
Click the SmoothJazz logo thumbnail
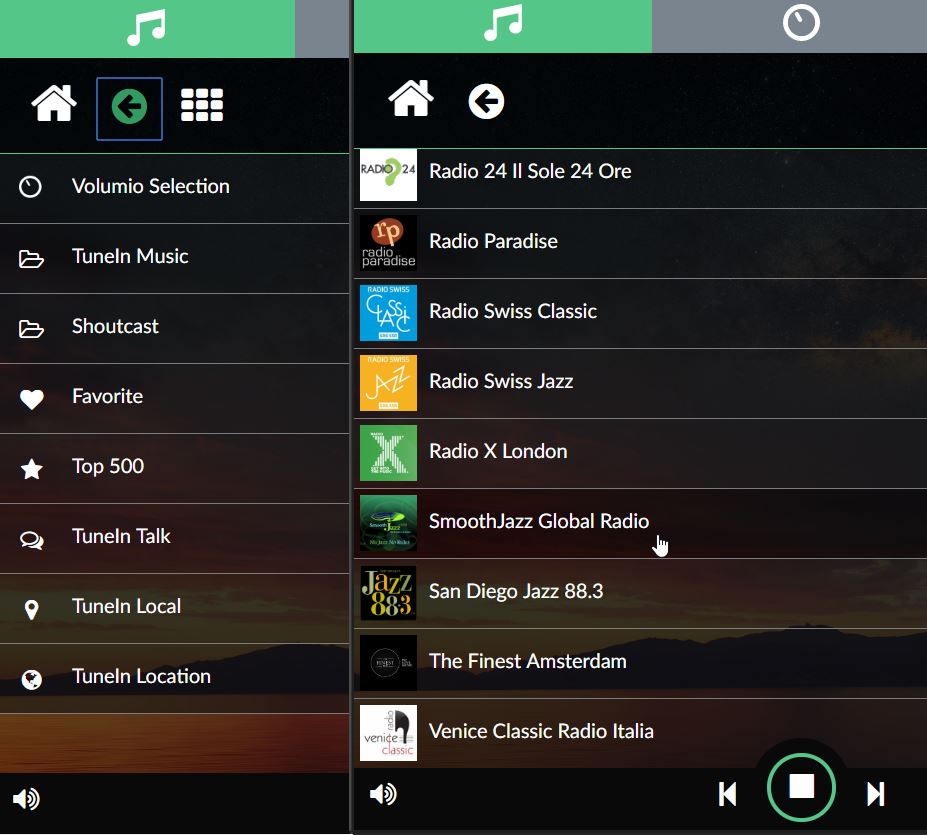388,523
